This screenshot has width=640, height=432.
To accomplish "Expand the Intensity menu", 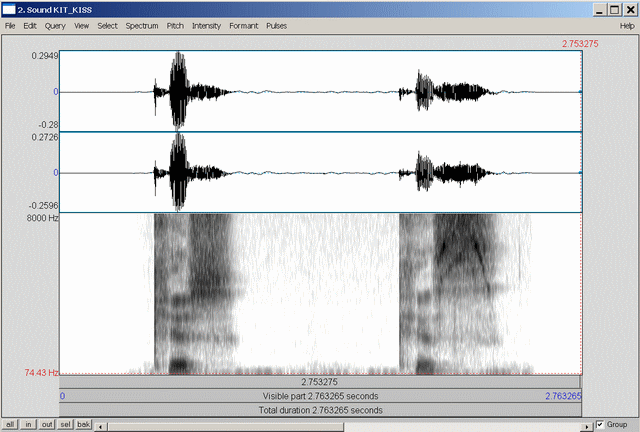I will click(x=206, y=25).
